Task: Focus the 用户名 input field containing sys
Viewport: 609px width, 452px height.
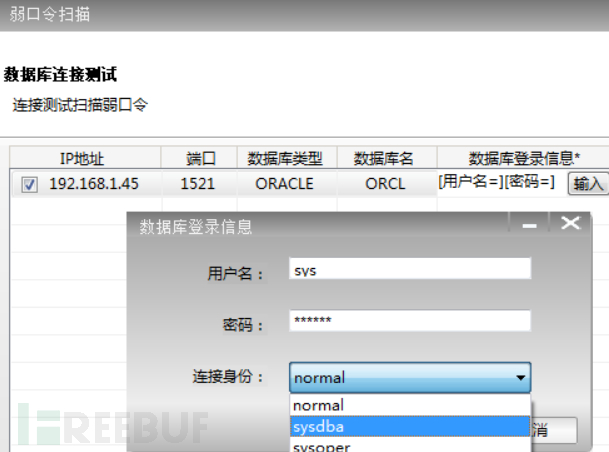Action: (x=410, y=268)
